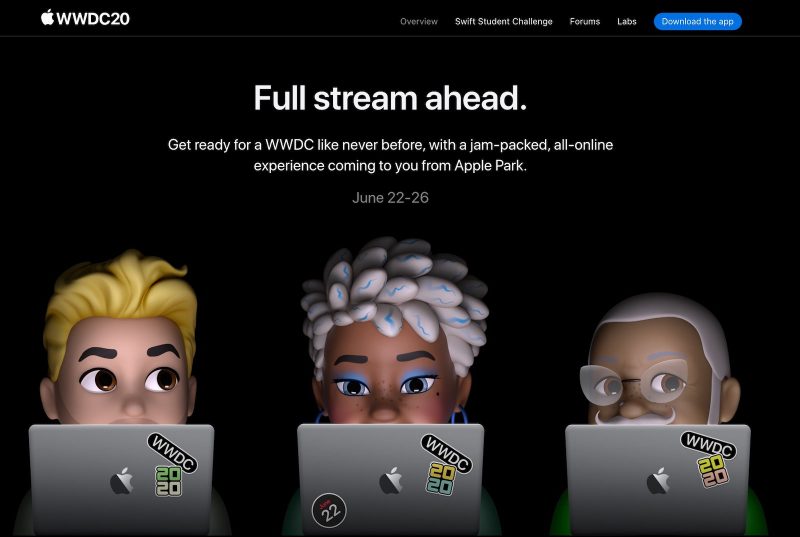Image resolution: width=800 pixels, height=537 pixels.
Task: Go to the Forums section
Action: click(585, 21)
